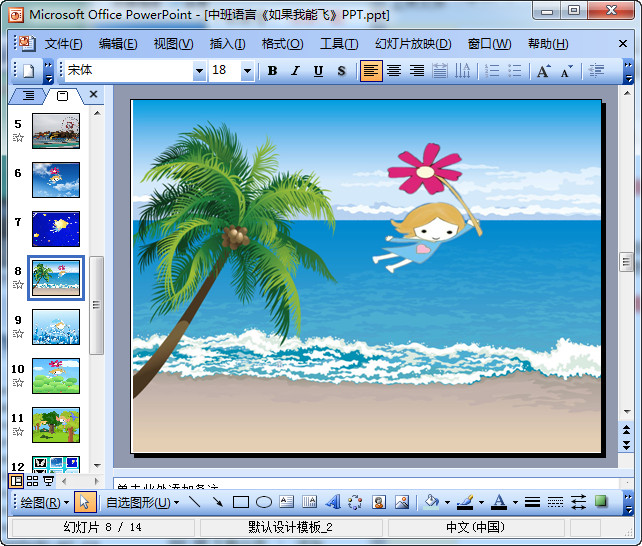This screenshot has height=546, width=642.
Task: Insert Clip Art
Action: click(x=379, y=502)
